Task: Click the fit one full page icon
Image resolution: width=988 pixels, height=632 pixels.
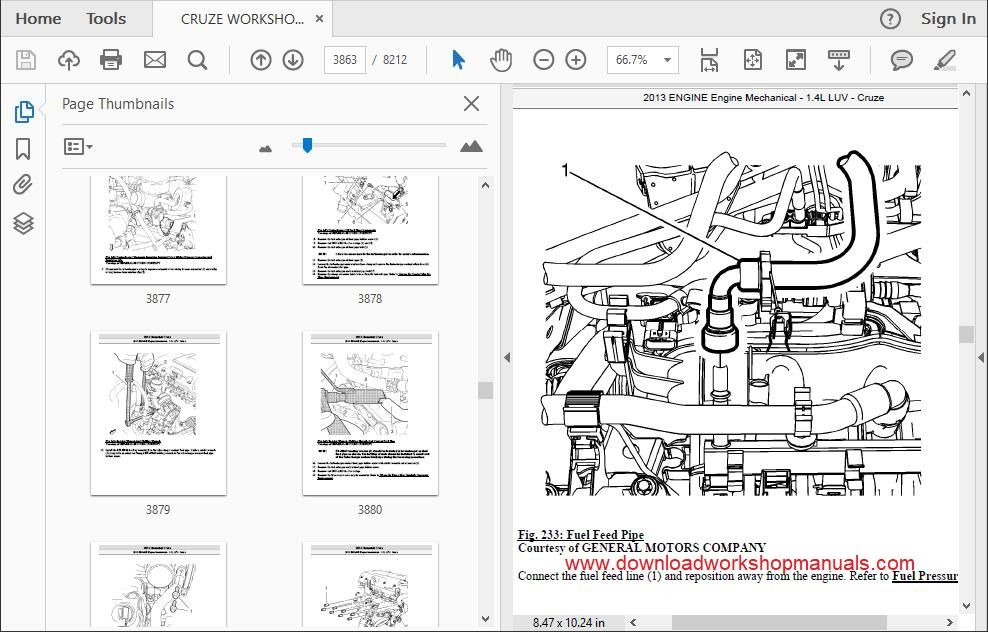Action: (x=753, y=60)
